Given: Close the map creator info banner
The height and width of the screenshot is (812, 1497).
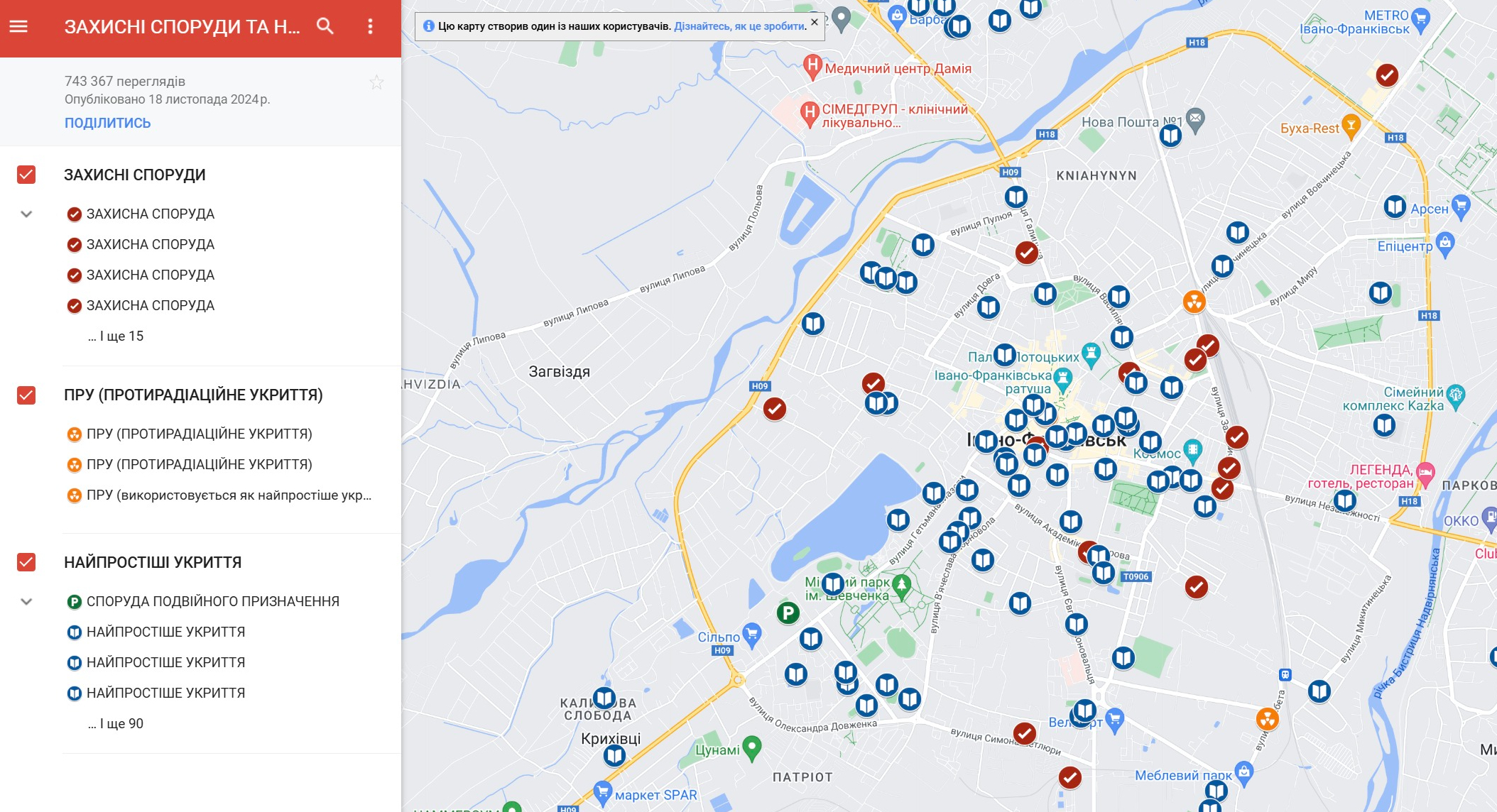Looking at the screenshot, I should click(815, 22).
